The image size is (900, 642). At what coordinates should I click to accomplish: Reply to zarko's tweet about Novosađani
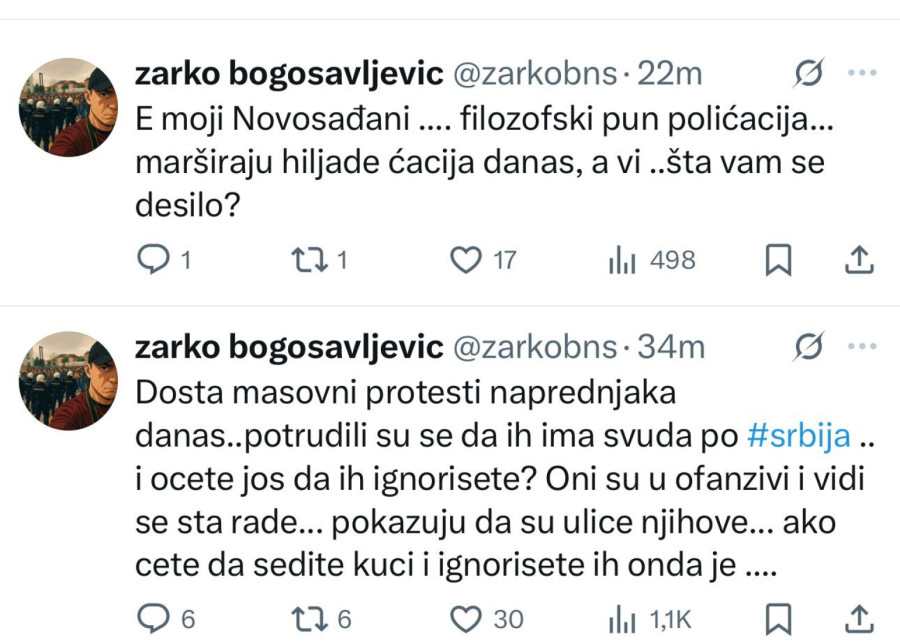[x=157, y=259]
